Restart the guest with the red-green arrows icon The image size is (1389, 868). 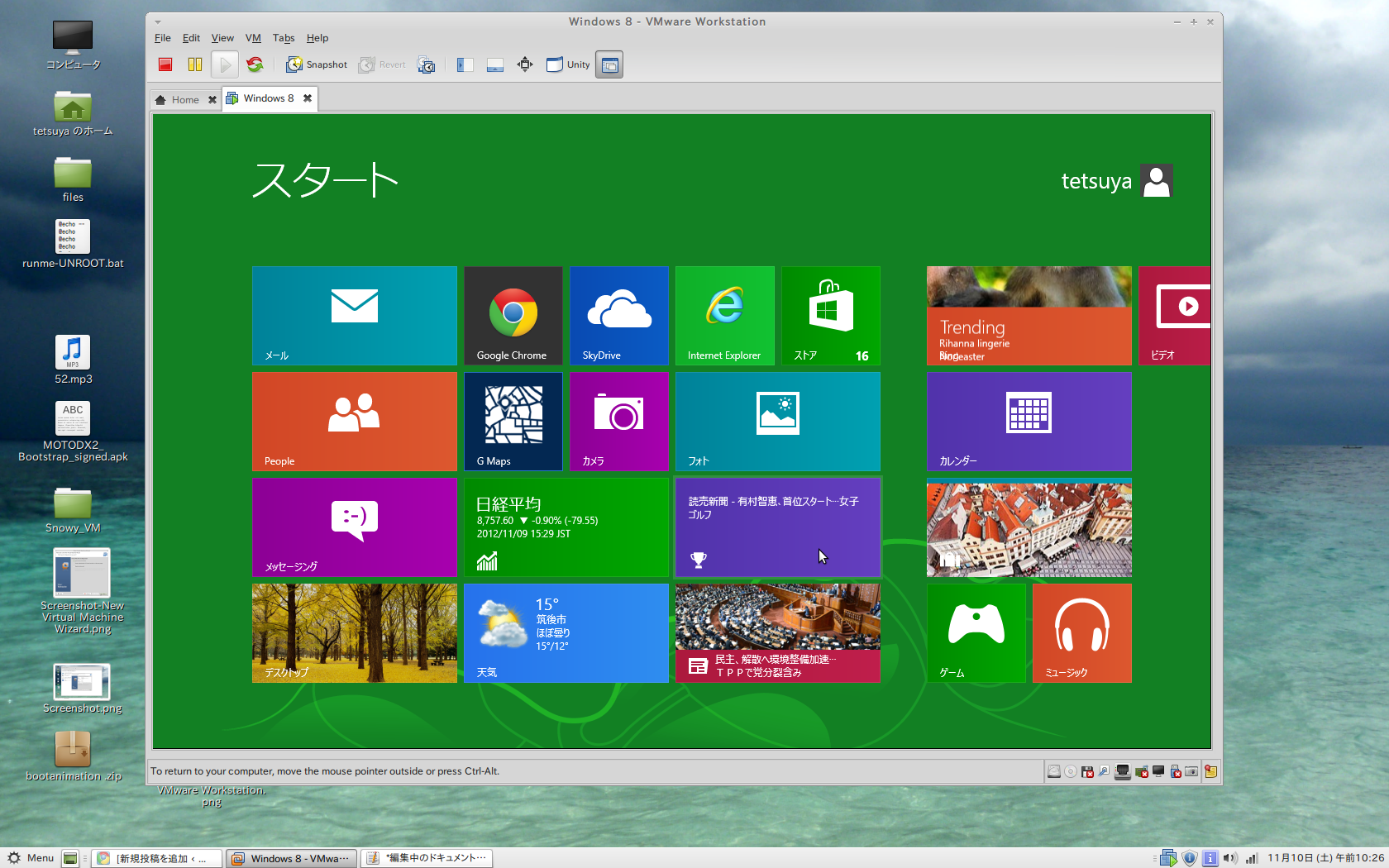click(x=255, y=64)
